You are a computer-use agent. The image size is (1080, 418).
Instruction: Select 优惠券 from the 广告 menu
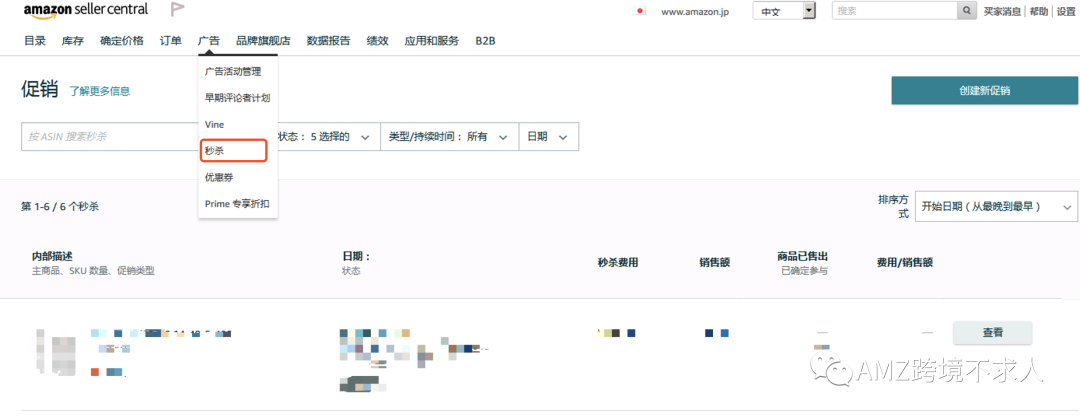219,177
